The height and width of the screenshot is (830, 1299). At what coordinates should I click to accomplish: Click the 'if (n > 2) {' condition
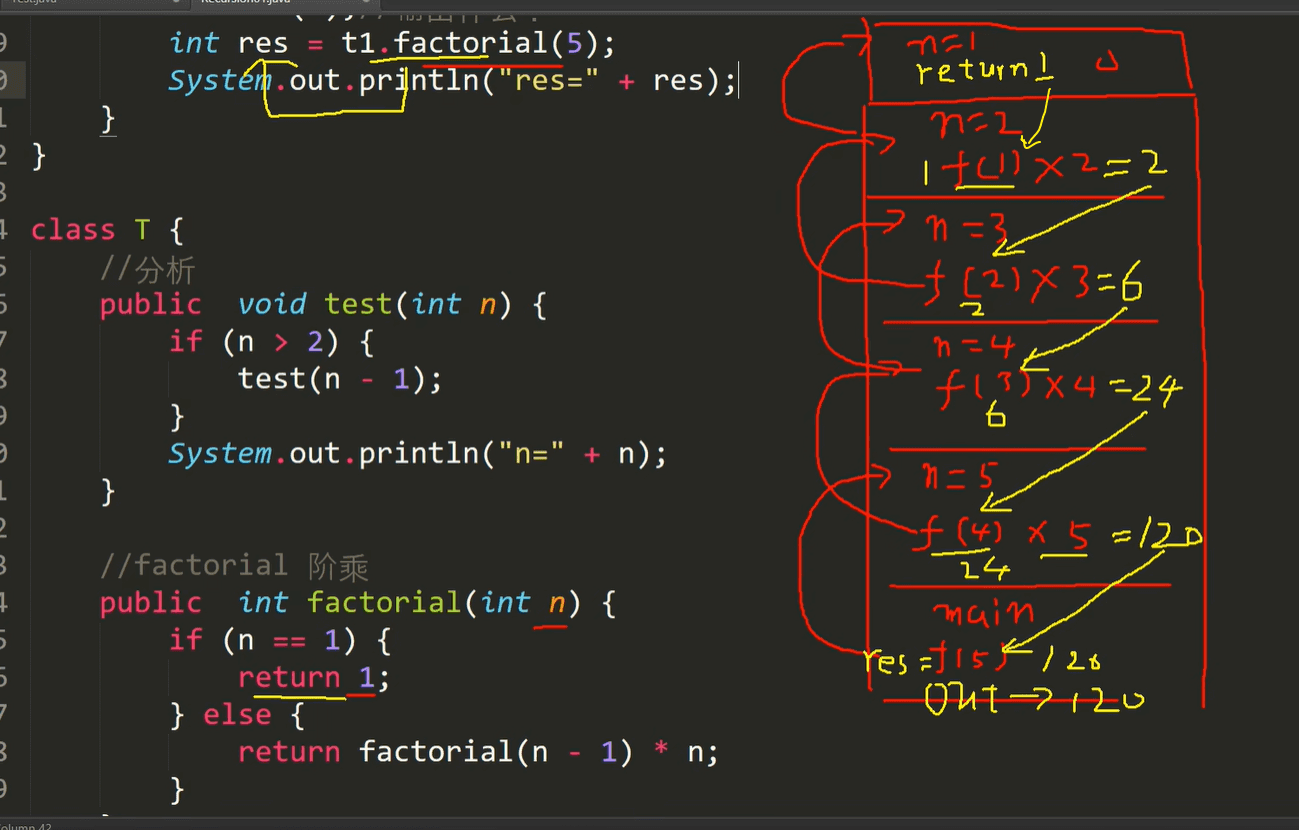(271, 342)
